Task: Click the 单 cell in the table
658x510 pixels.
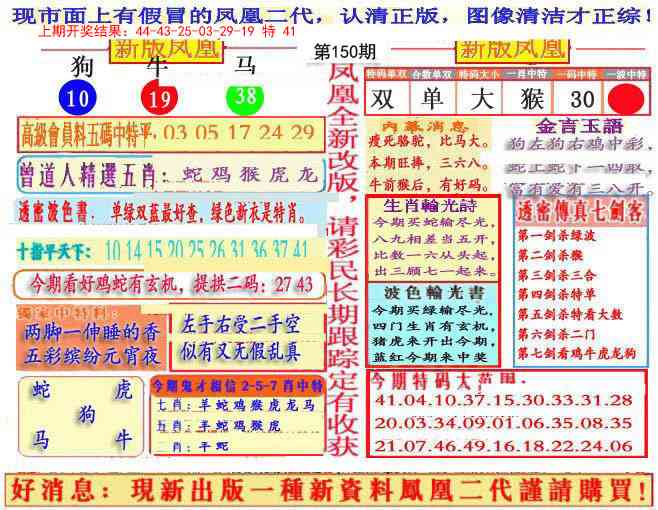Action: (433, 100)
